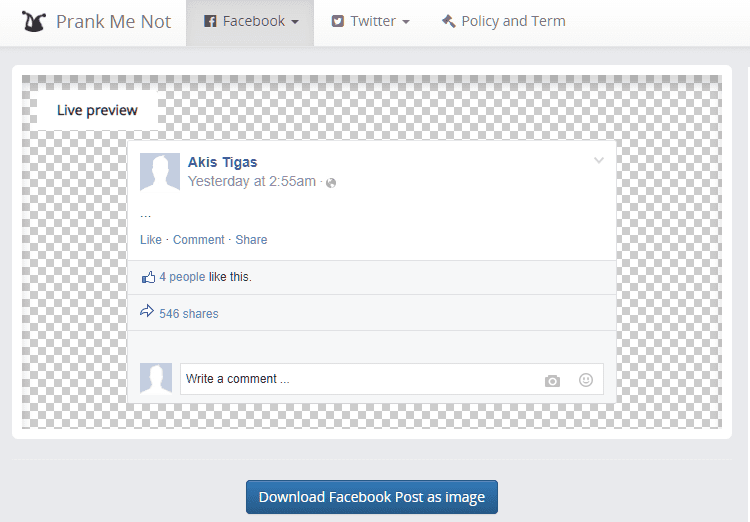The image size is (750, 522).
Task: Click the Facebook logo icon in navbar
Action: point(210,22)
